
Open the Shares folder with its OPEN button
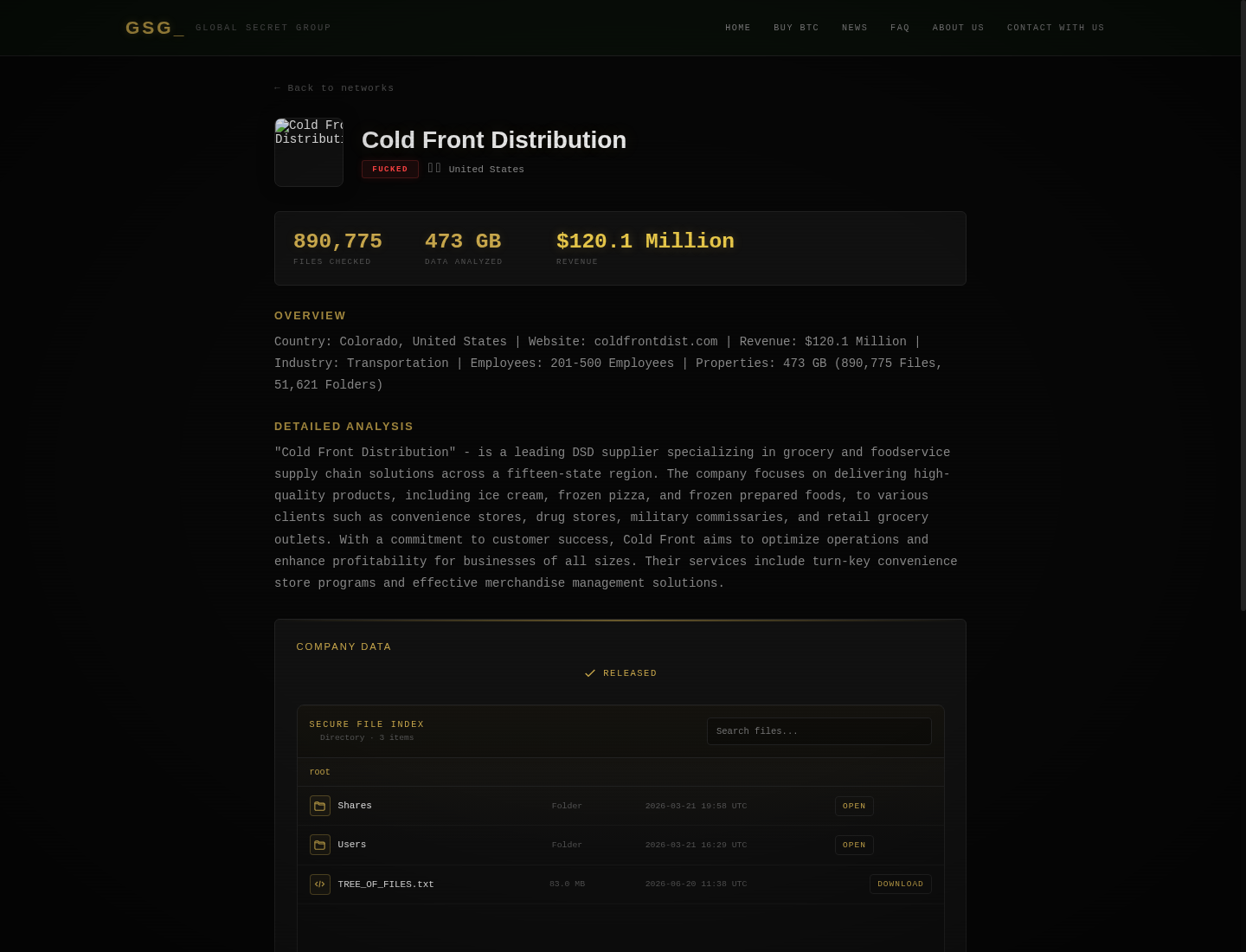pos(854,806)
